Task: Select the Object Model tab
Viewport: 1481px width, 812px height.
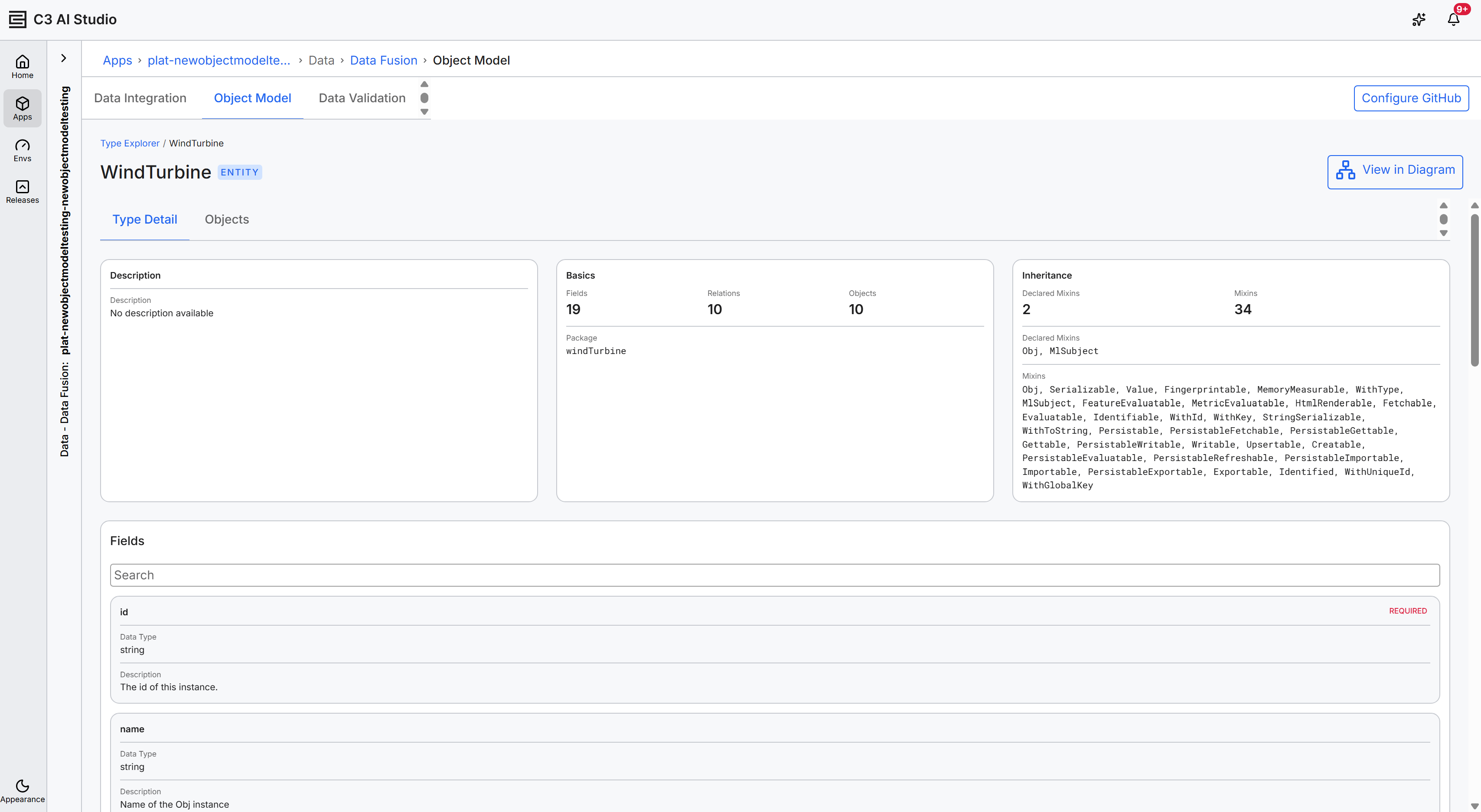Action: tap(252, 98)
